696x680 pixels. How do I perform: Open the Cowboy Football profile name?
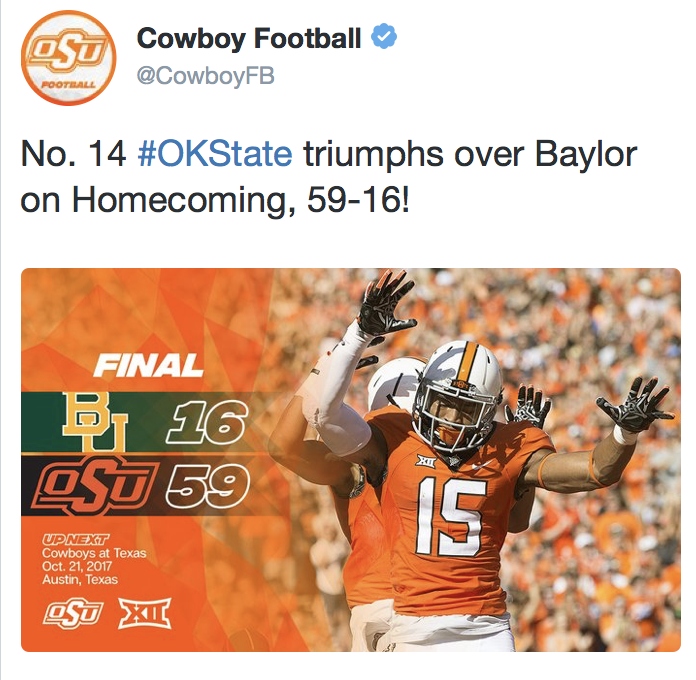tap(249, 40)
